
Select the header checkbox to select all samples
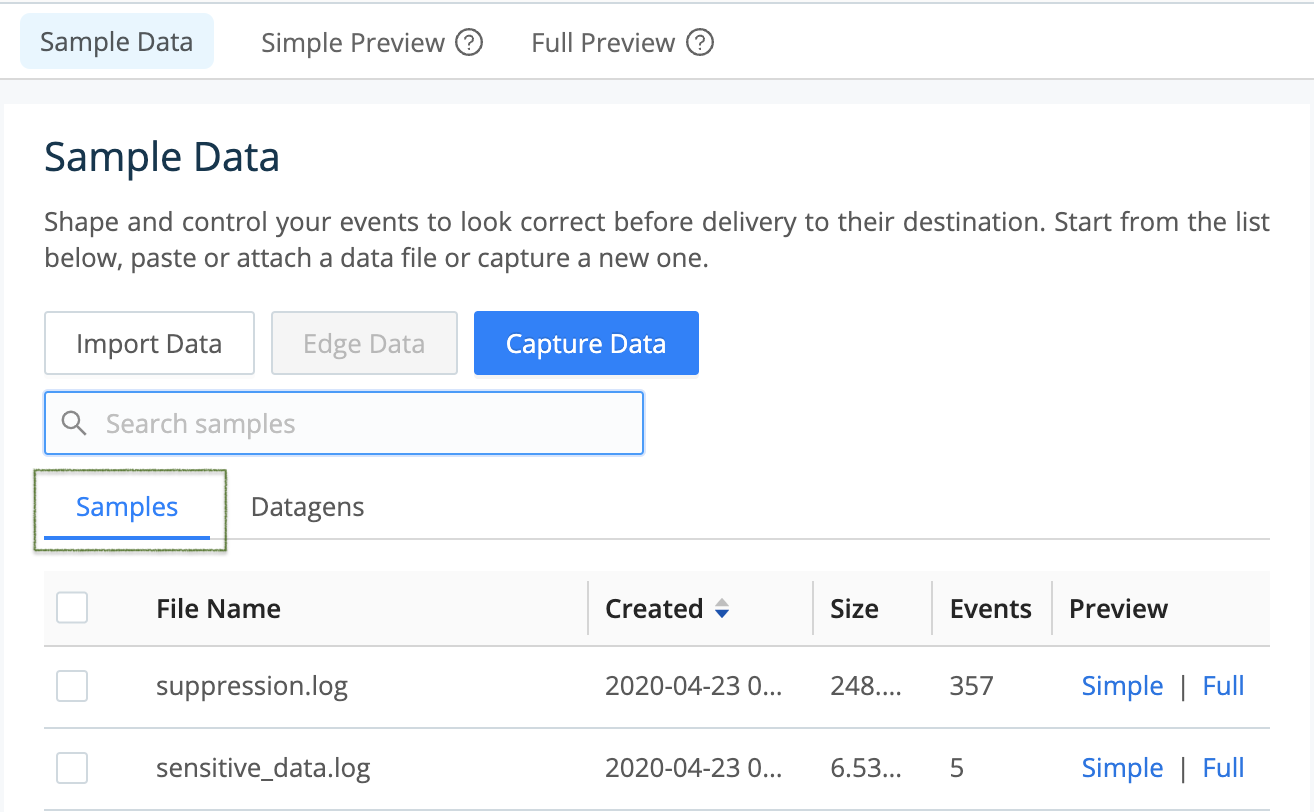click(x=71, y=607)
